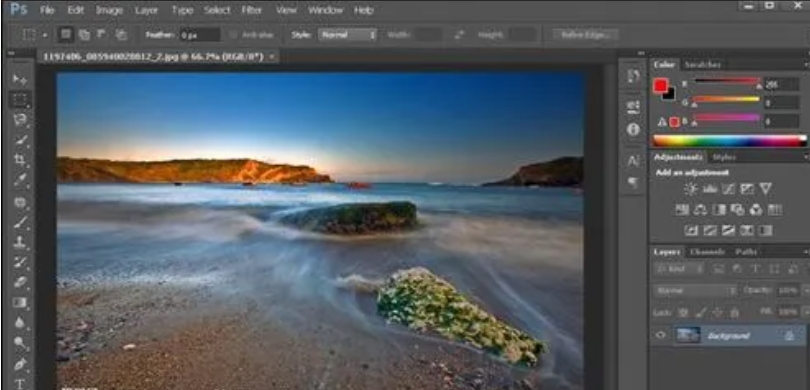Click the Refine Edge button
810x390 pixels.
click(585, 35)
